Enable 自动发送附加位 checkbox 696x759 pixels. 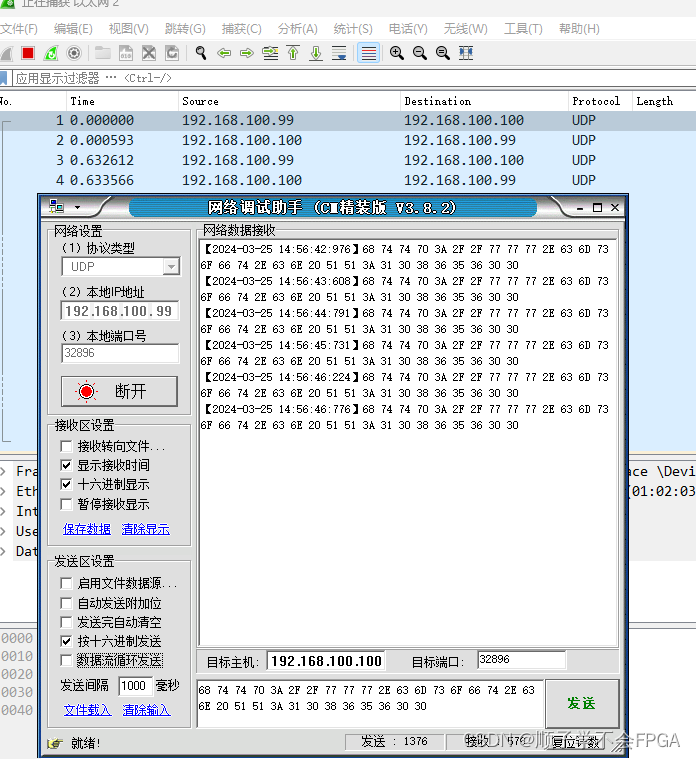click(x=66, y=603)
